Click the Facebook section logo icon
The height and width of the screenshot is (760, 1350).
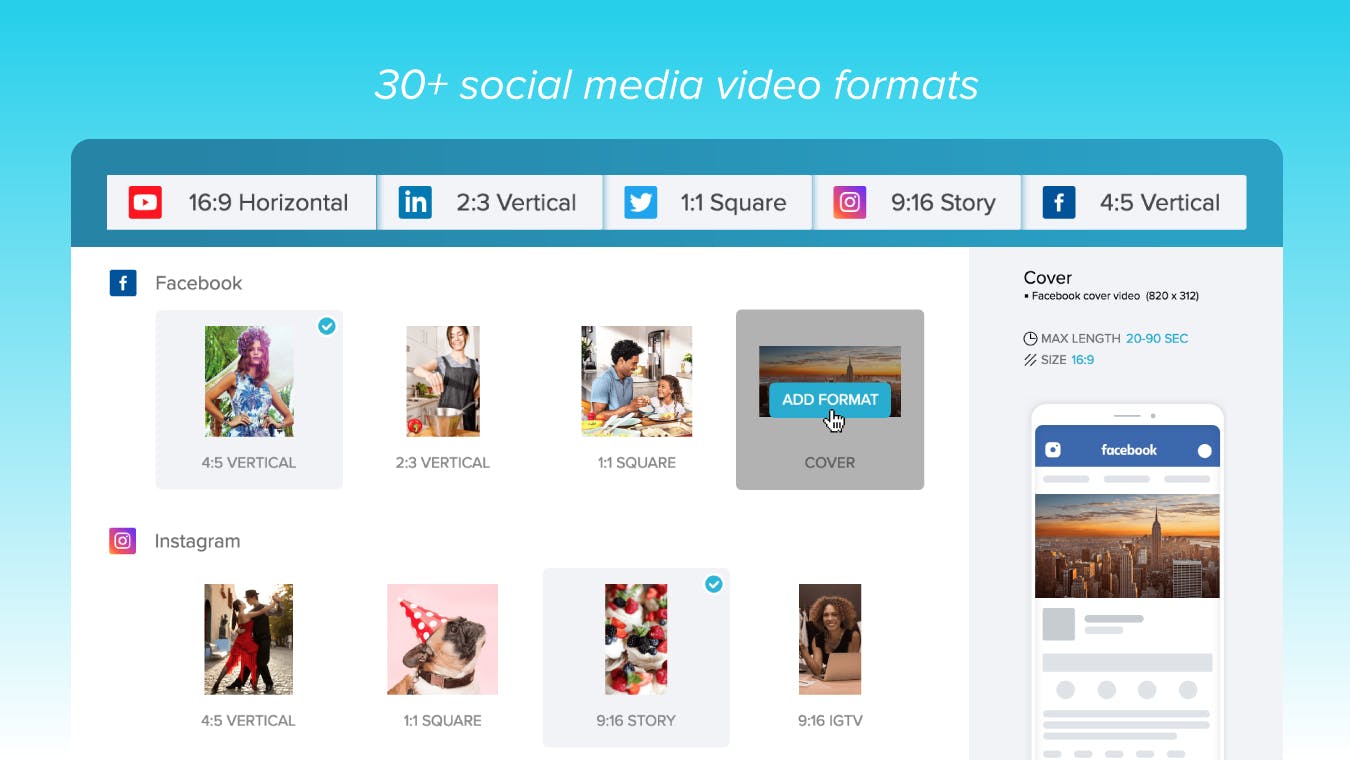[x=123, y=283]
